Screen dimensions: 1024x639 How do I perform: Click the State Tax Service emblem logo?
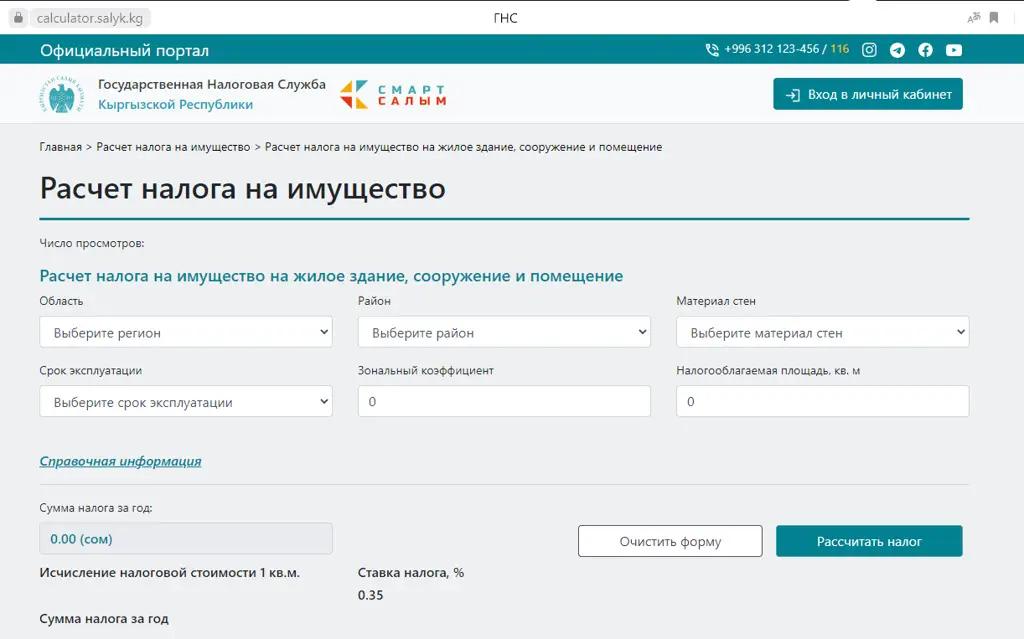point(58,93)
